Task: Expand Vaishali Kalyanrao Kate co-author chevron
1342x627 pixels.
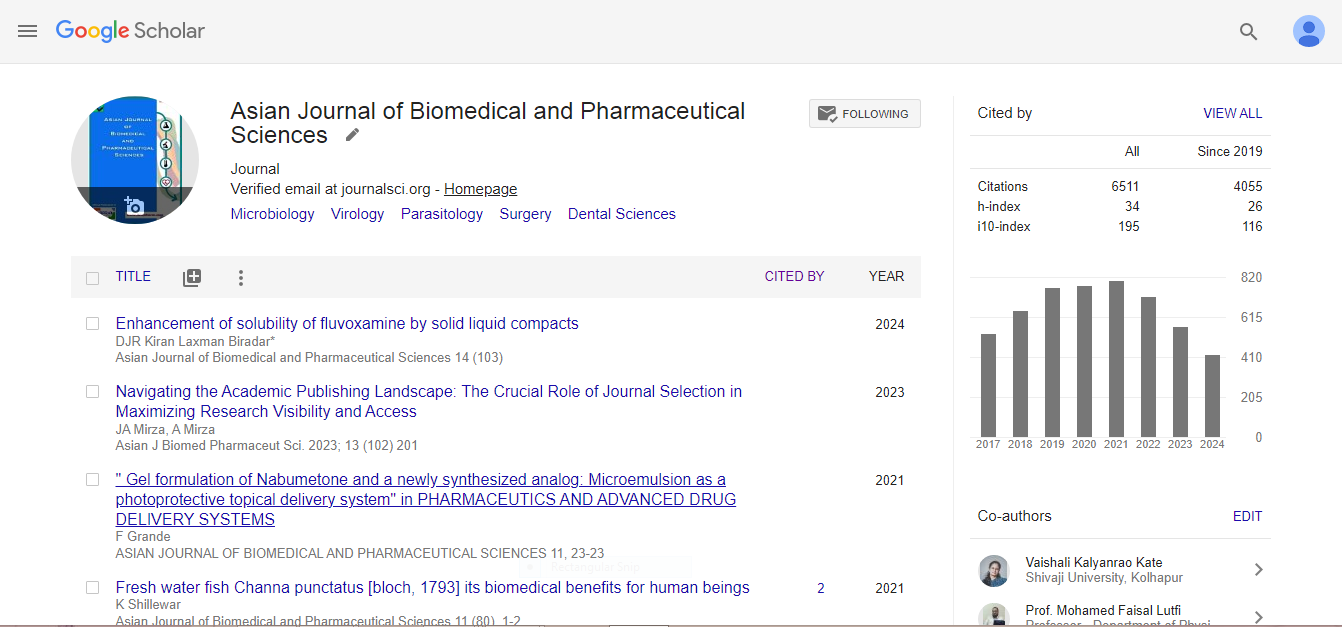Action: pos(1258,570)
